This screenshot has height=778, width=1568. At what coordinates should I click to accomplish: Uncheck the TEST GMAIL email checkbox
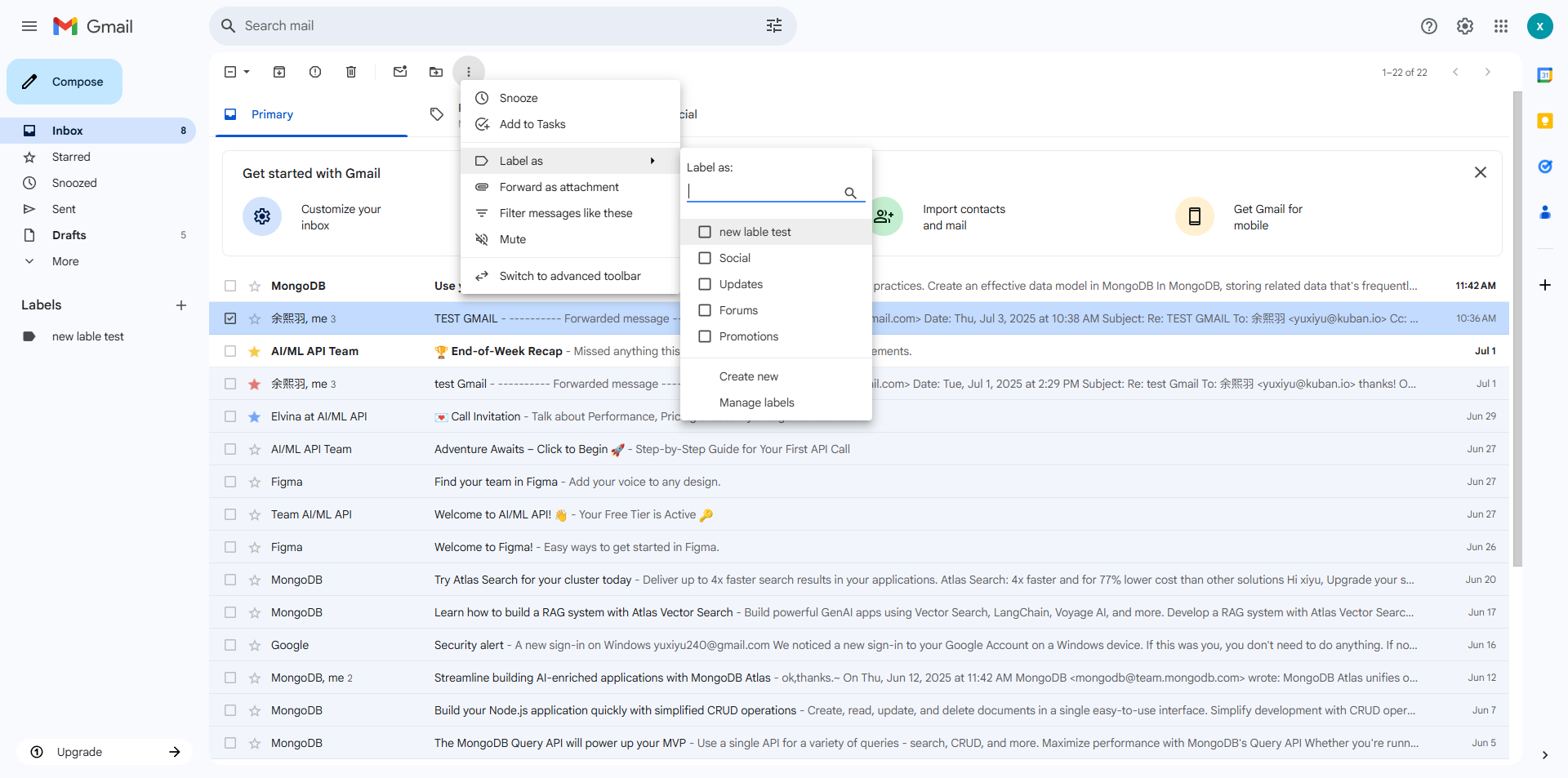point(230,318)
